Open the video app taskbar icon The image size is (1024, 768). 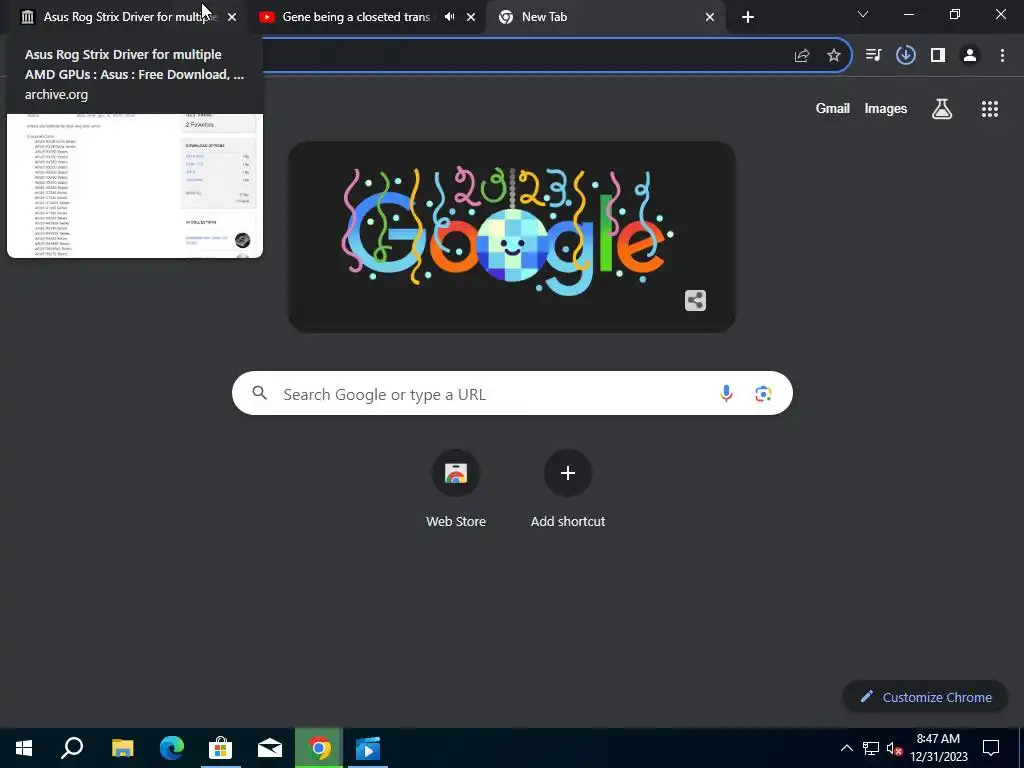(368, 748)
